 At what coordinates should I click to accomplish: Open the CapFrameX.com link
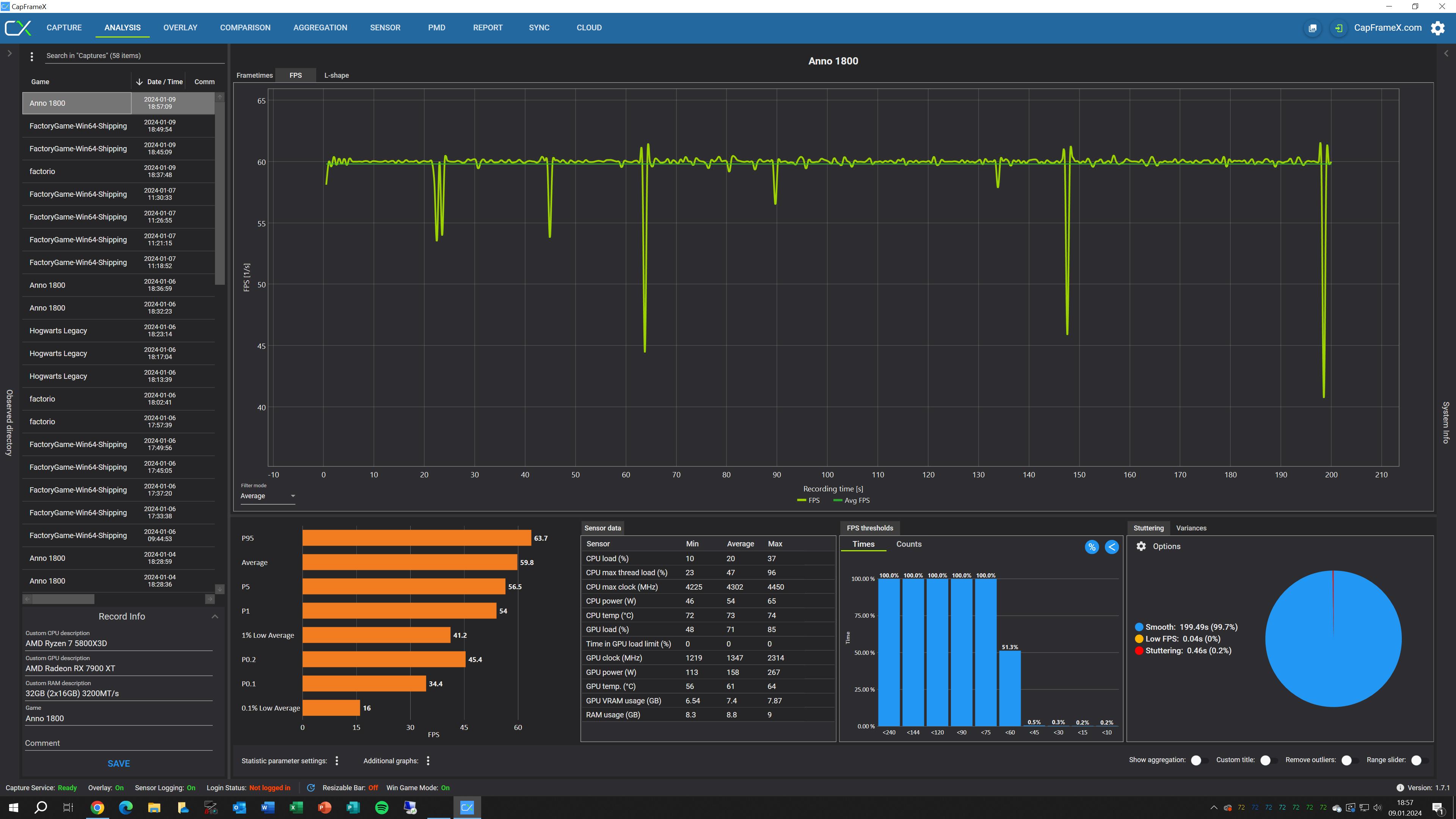(x=1388, y=28)
